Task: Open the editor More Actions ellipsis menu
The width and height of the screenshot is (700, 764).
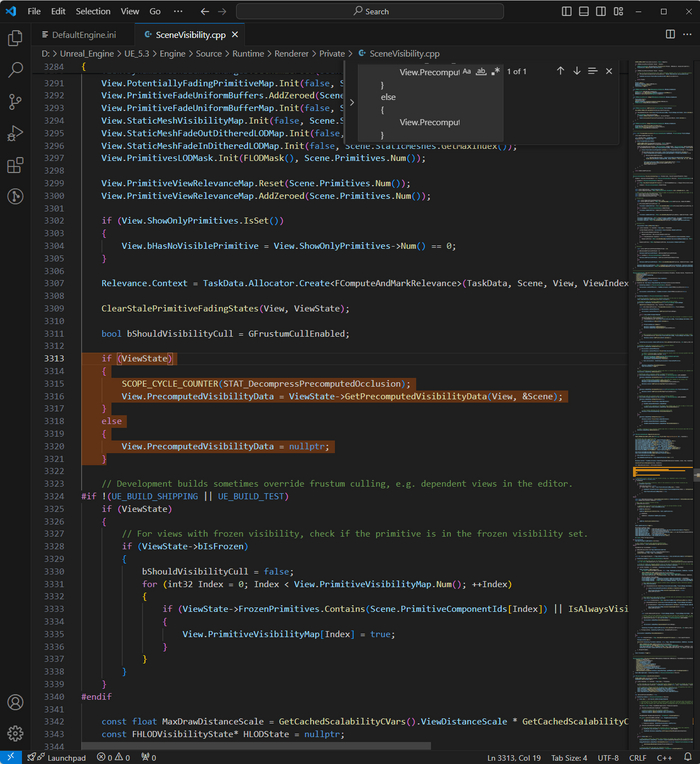Action: tap(686, 34)
